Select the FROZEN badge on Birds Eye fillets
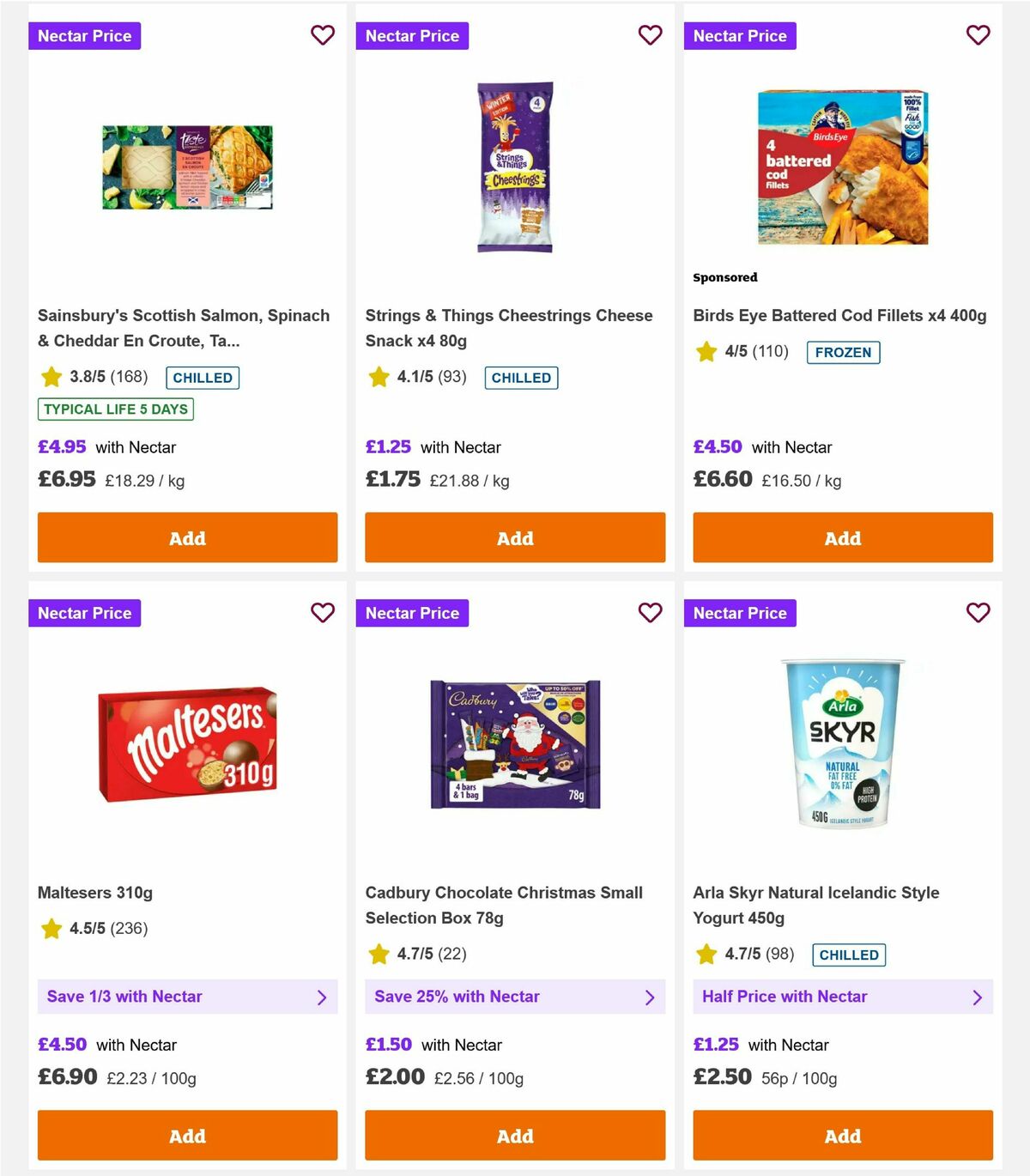Viewport: 1030px width, 1176px height. [843, 352]
